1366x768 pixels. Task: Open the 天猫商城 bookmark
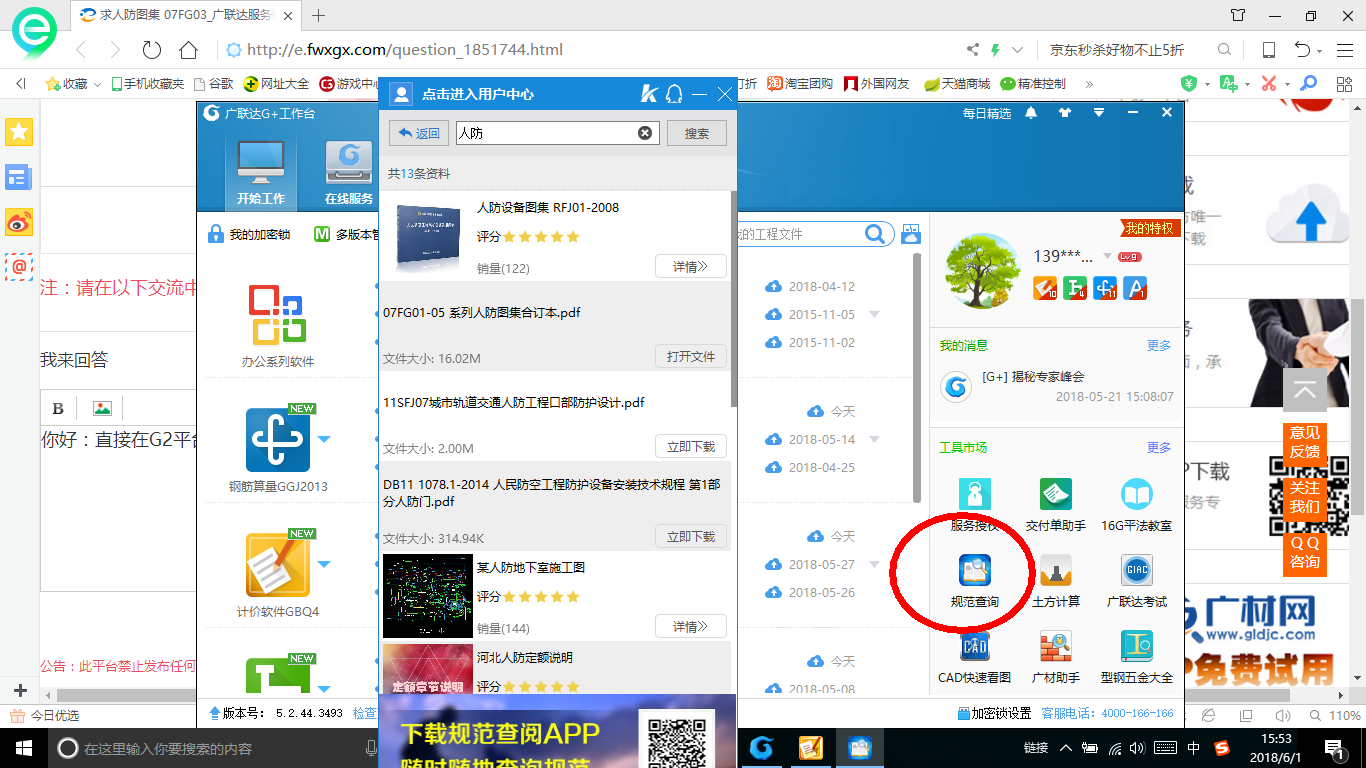pos(957,84)
